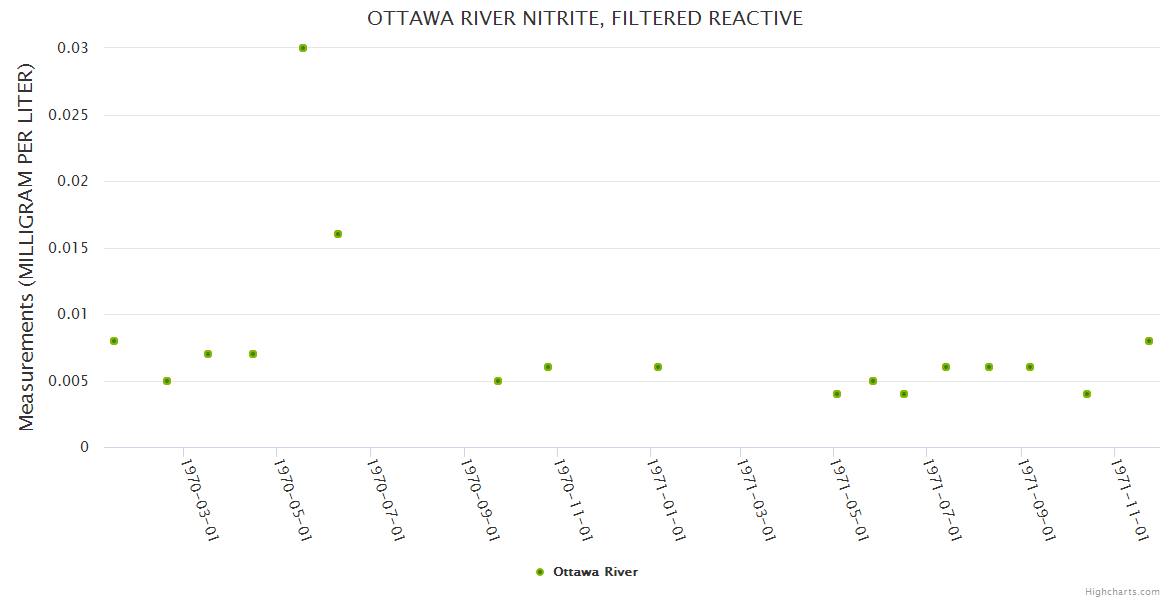Select the 1971-07-01 x-axis date label
The width and height of the screenshot is (1170, 600).
(942, 498)
